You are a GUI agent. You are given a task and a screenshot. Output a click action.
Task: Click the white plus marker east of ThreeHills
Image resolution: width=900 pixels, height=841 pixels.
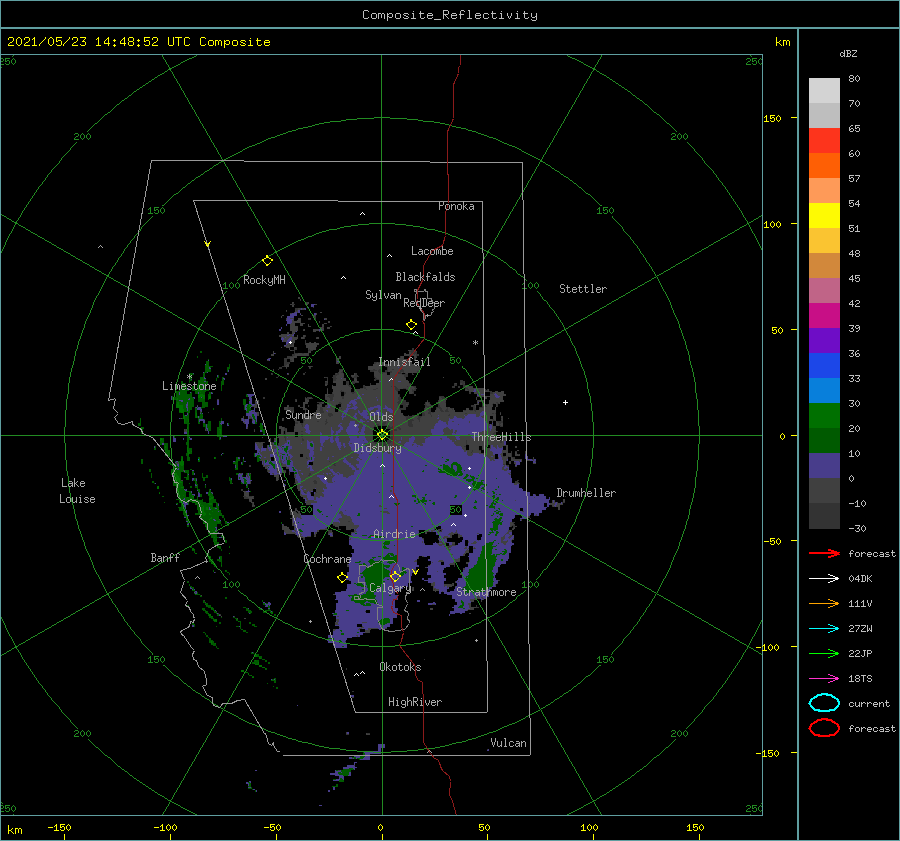click(x=565, y=402)
